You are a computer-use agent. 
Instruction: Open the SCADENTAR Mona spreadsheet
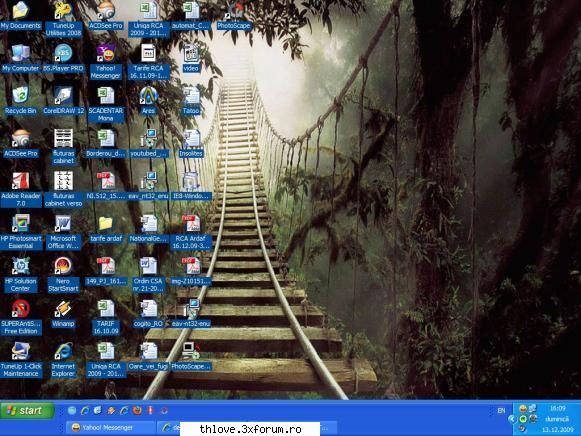[x=106, y=104]
